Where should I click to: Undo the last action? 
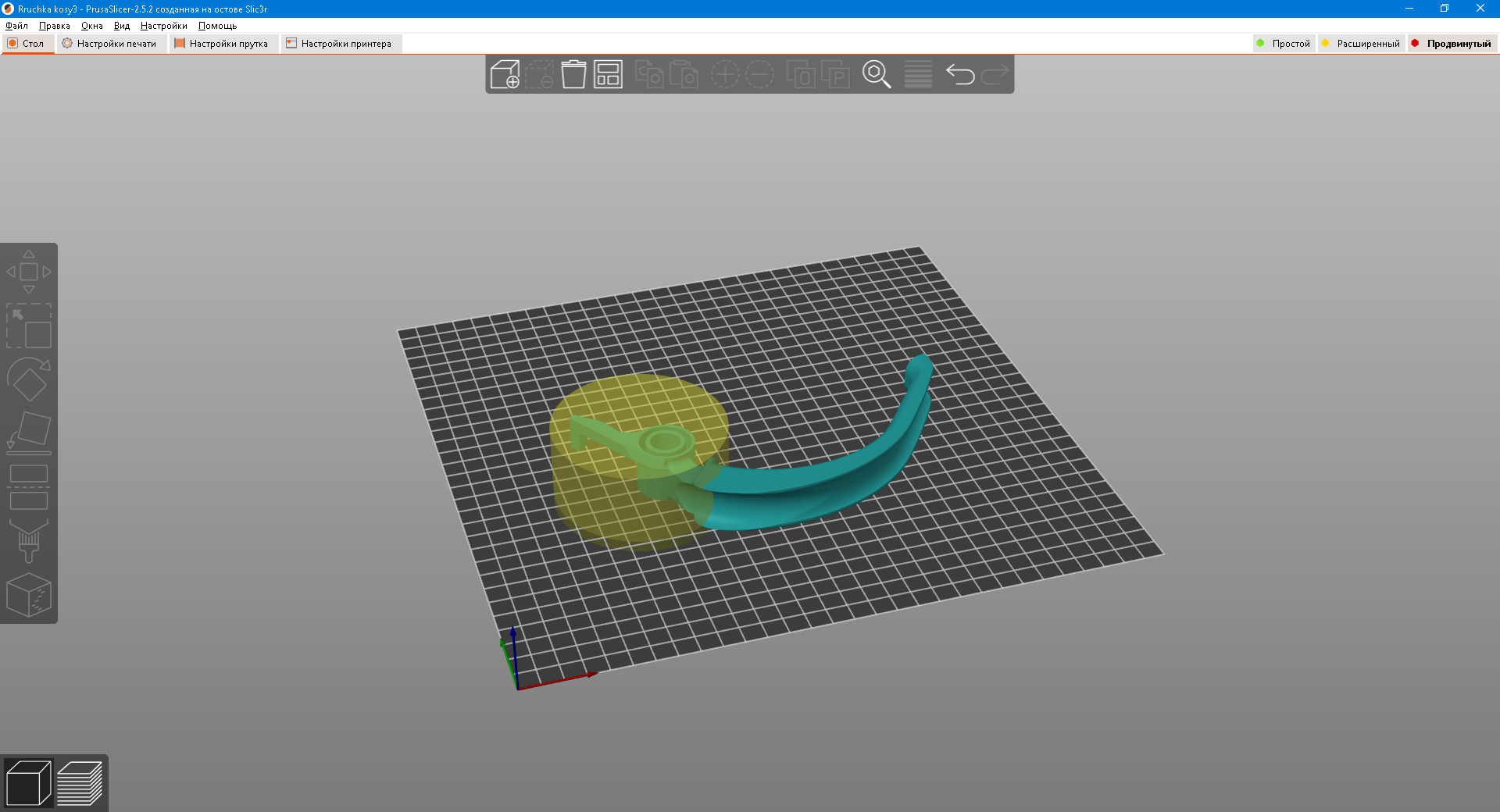tap(960, 75)
